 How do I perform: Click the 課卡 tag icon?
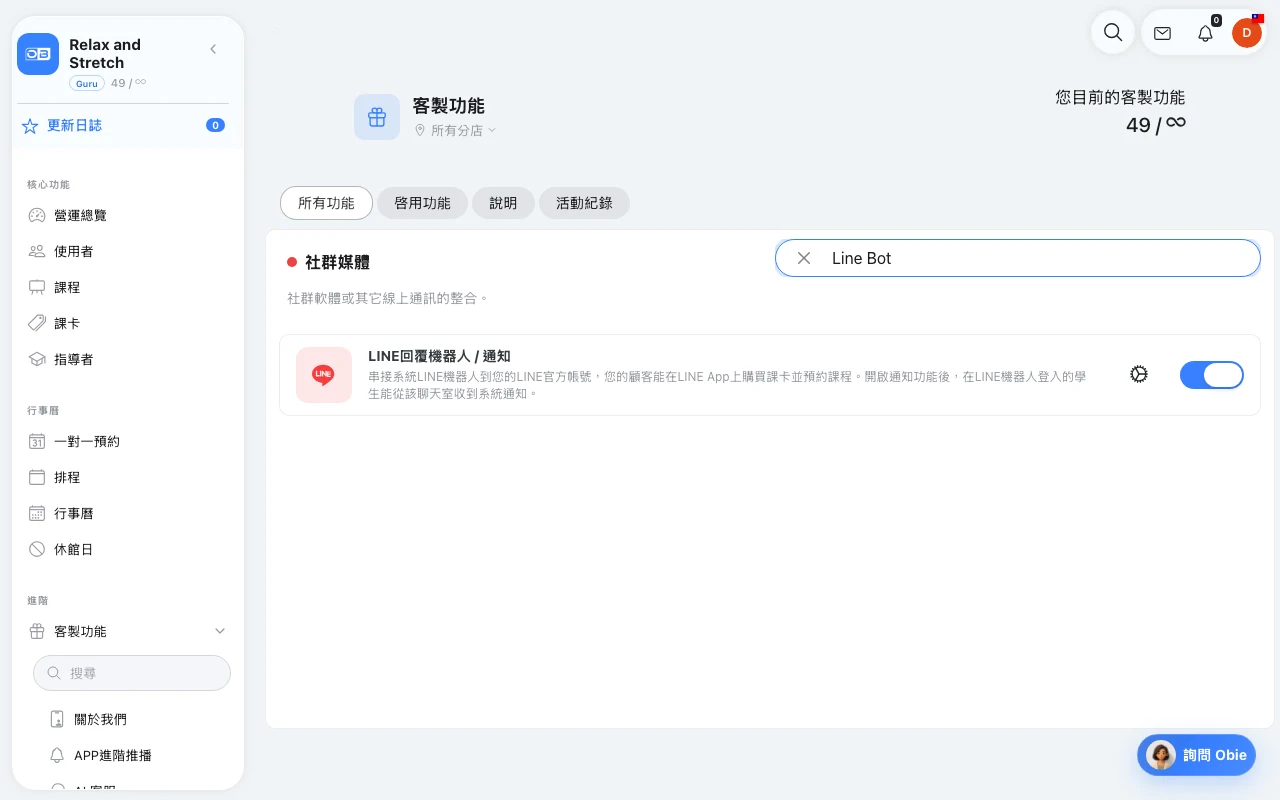click(x=37, y=323)
